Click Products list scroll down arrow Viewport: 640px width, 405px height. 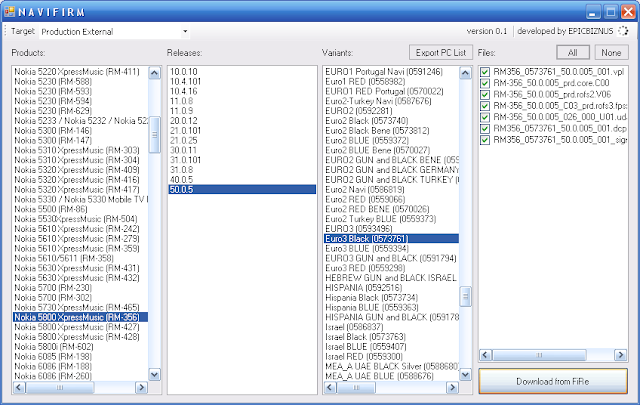pyautogui.click(x=154, y=374)
